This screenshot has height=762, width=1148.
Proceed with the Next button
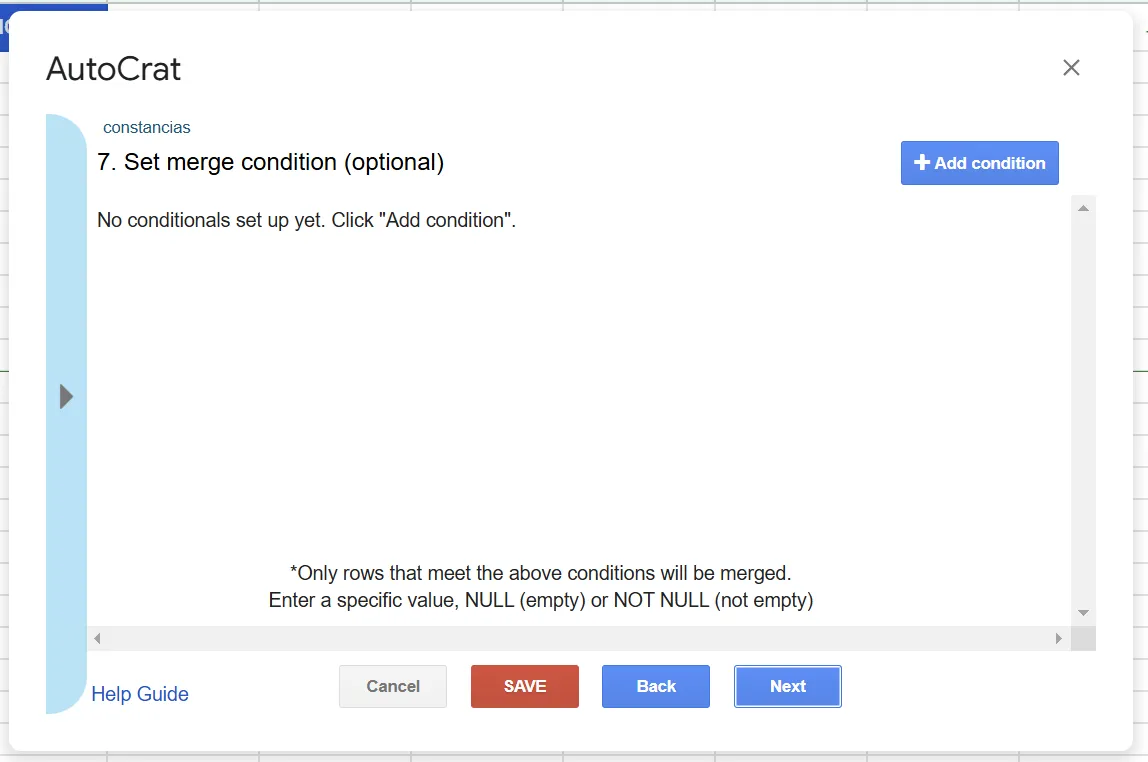point(788,687)
